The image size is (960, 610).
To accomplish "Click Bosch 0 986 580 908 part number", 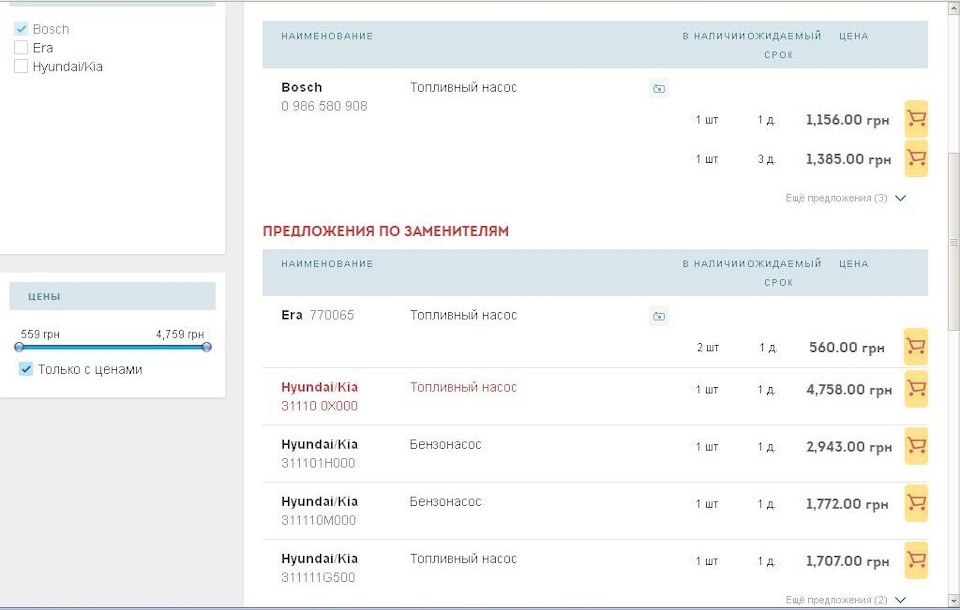I will click(x=324, y=106).
